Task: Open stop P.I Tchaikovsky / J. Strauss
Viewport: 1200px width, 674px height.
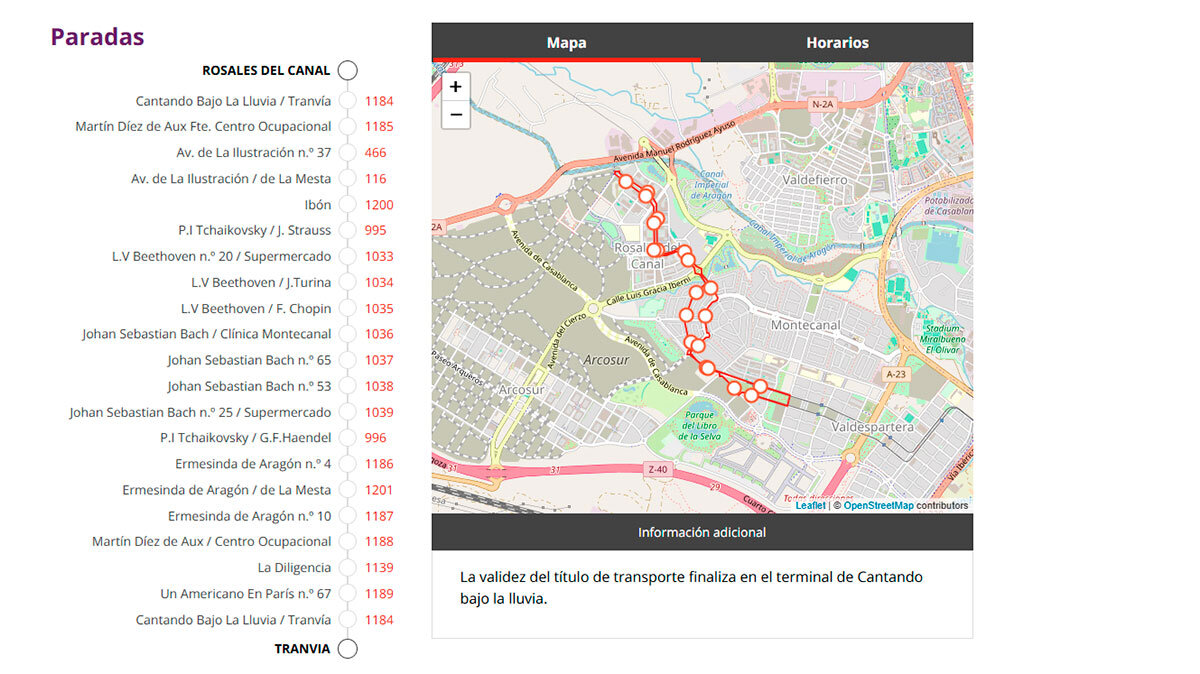Action: coord(254,230)
